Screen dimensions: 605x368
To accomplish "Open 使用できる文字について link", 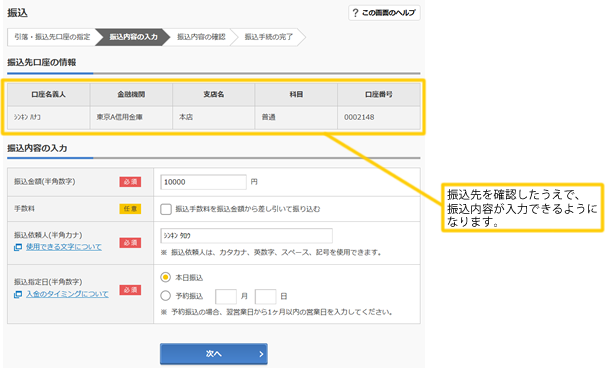I will (64, 247).
